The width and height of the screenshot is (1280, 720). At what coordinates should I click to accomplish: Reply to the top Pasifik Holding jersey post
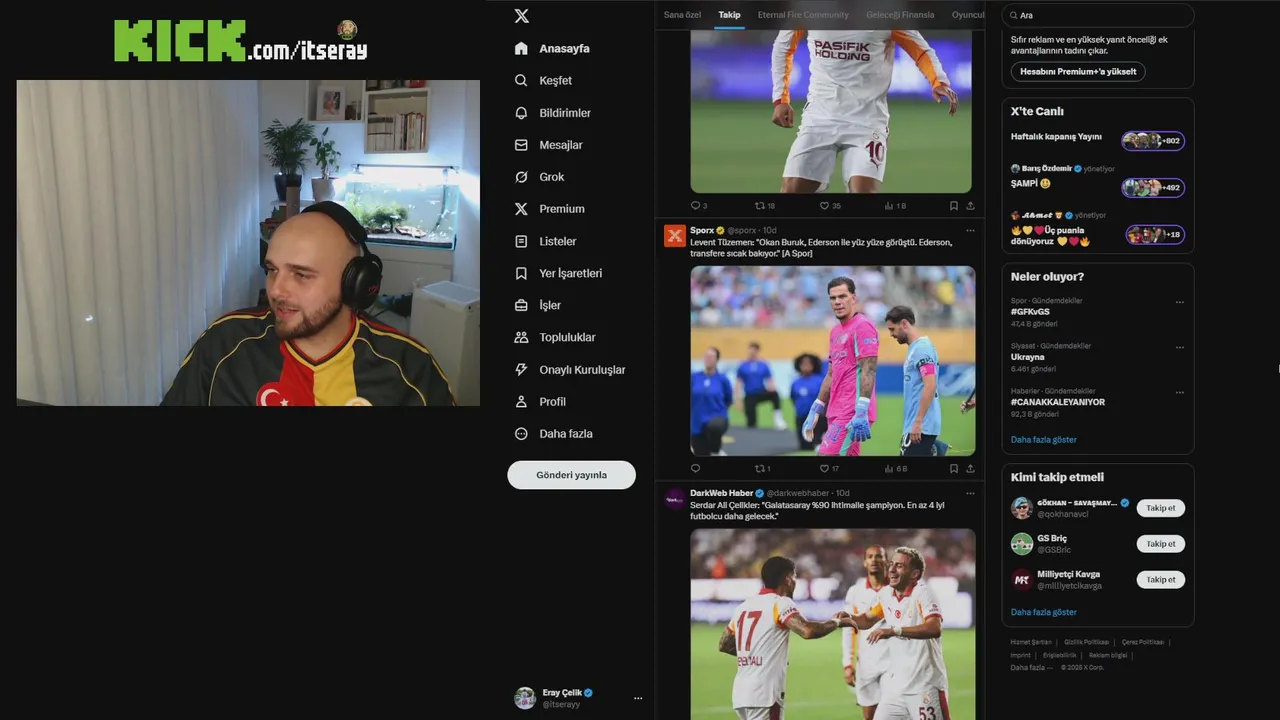(x=698, y=205)
